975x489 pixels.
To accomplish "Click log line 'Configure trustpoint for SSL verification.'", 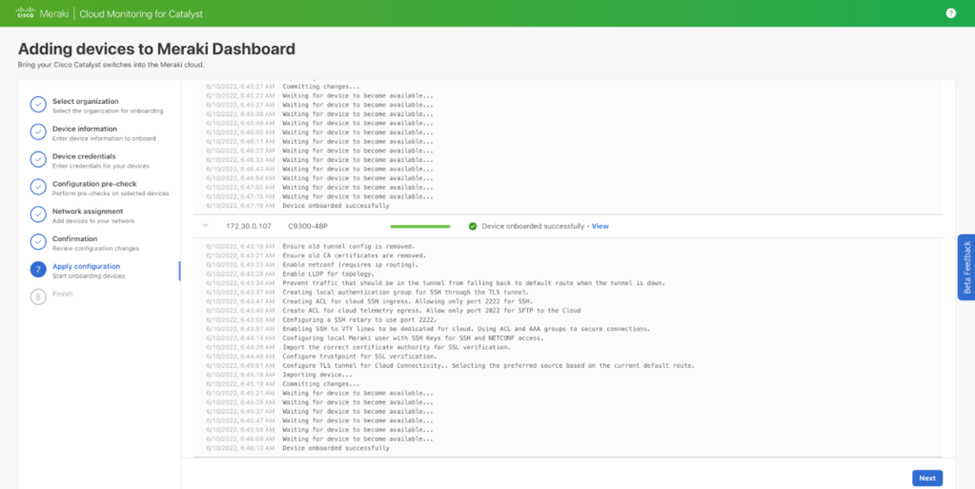I will pos(359,356).
